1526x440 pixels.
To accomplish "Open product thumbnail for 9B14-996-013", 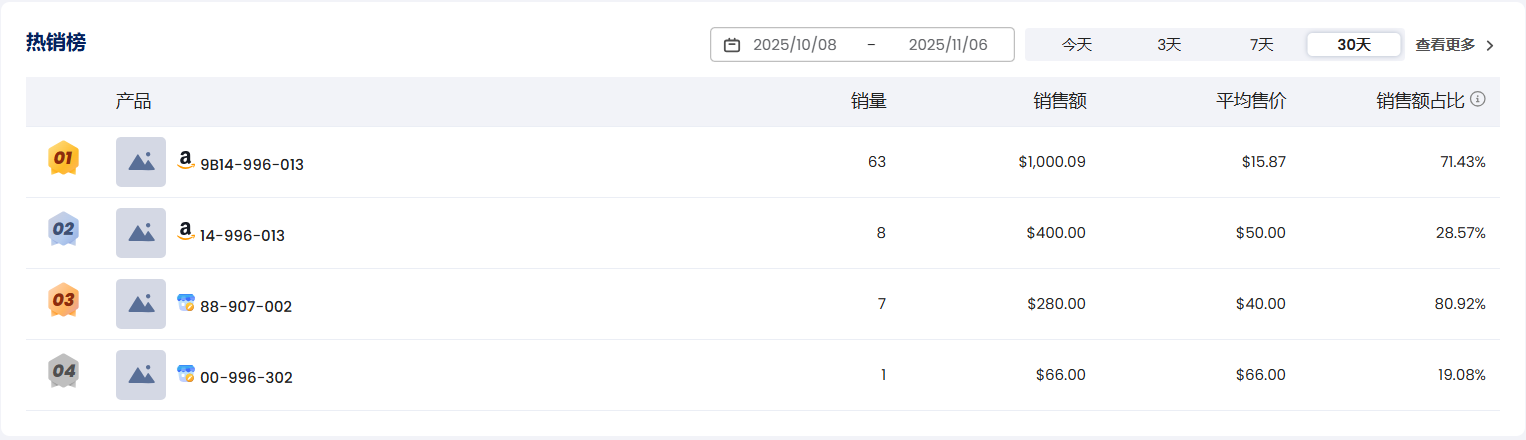I will click(141, 162).
